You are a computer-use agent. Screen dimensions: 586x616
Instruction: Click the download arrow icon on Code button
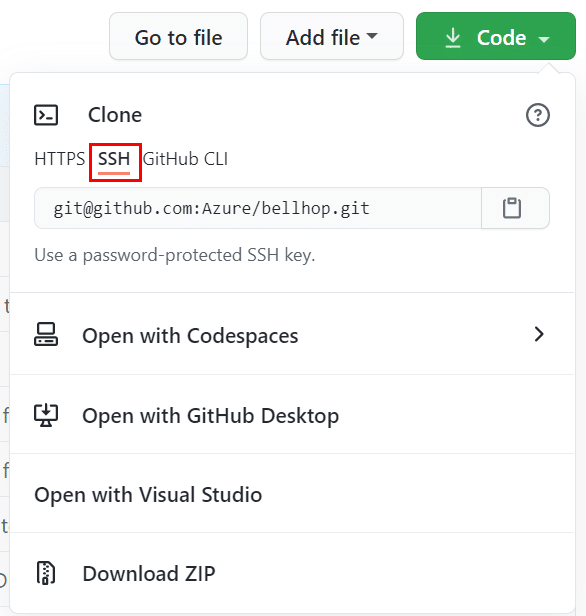point(453,38)
